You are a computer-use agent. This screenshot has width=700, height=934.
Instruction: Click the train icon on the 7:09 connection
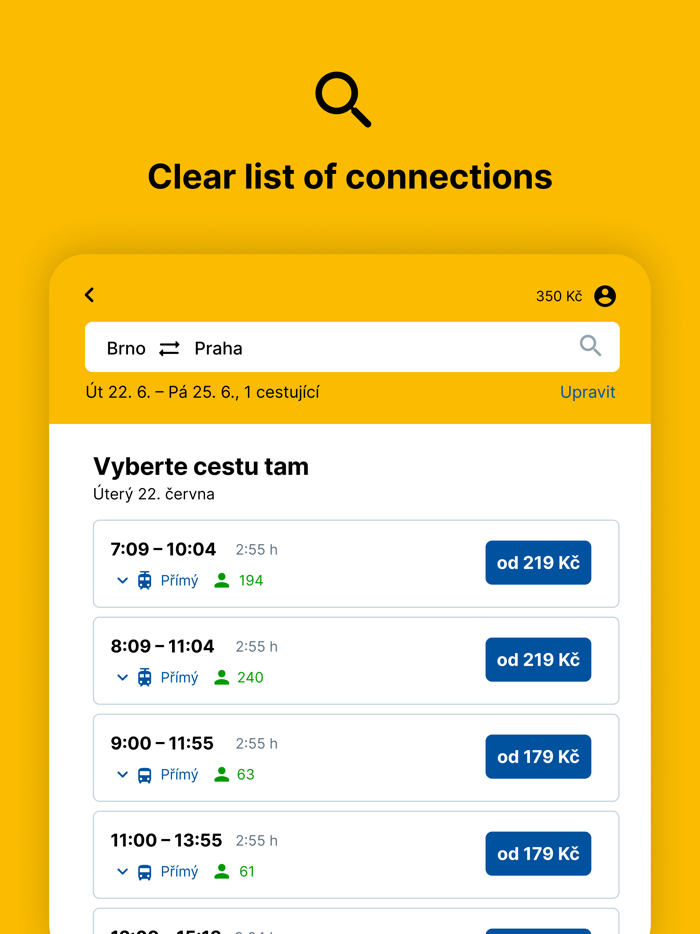143,580
